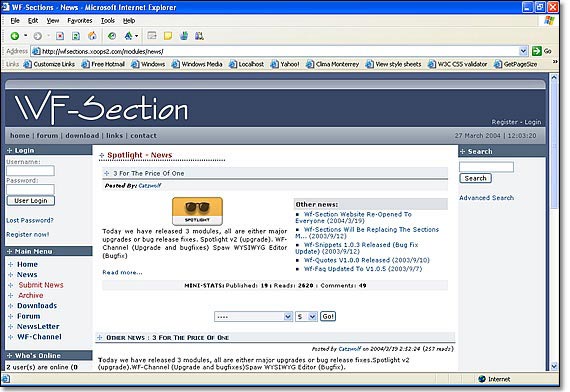The width and height of the screenshot is (570, 392).
Task: Open the GetPageSize links bar shortcut
Action: tap(516, 64)
